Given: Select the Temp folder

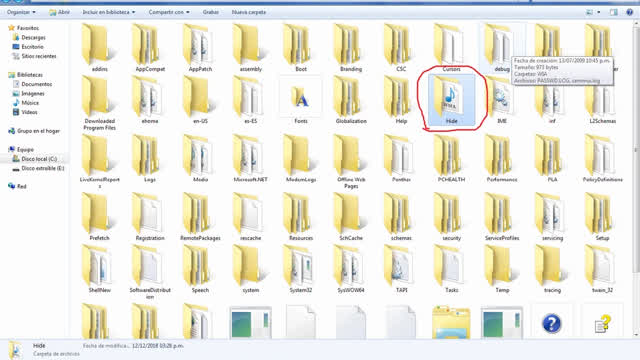Looking at the screenshot, I should [502, 269].
